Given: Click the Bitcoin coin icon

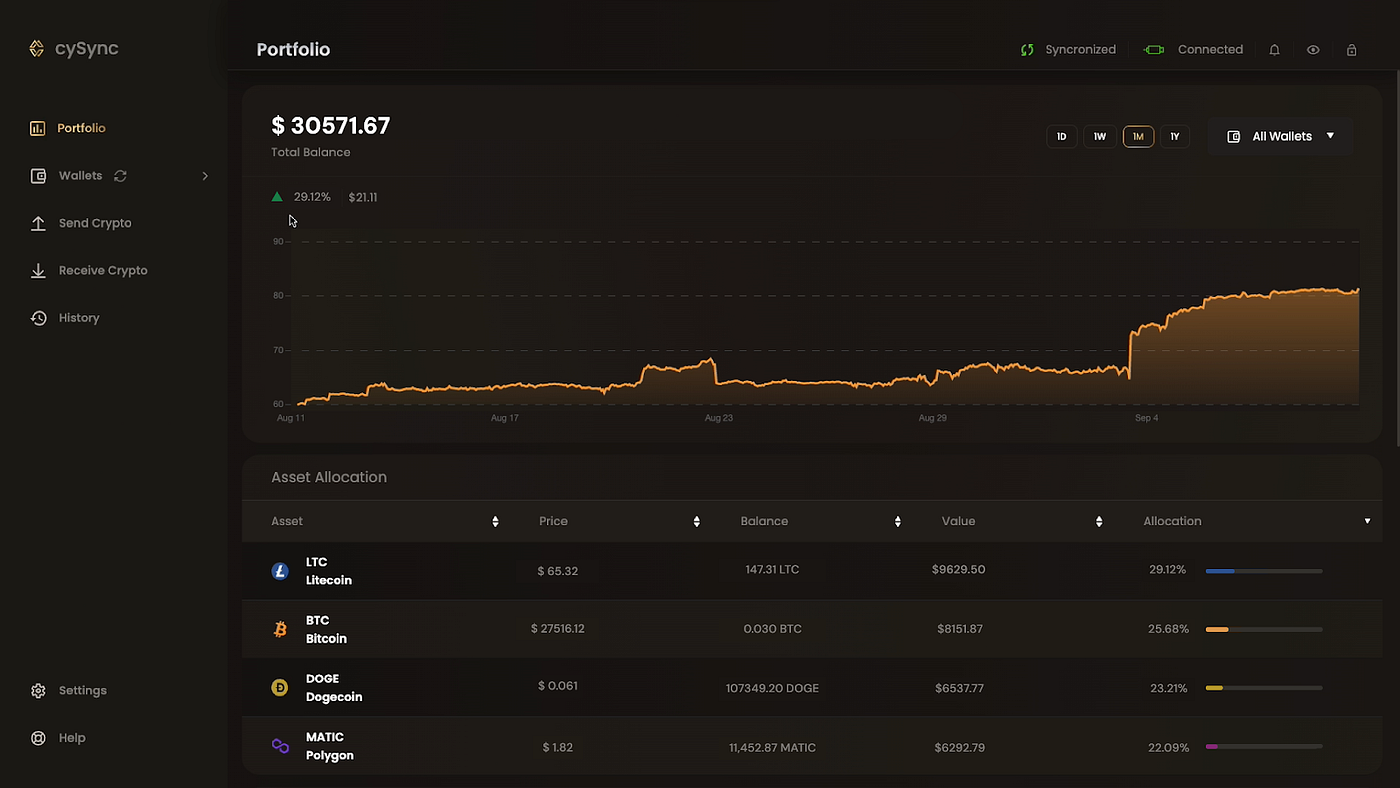Looking at the screenshot, I should [280, 629].
